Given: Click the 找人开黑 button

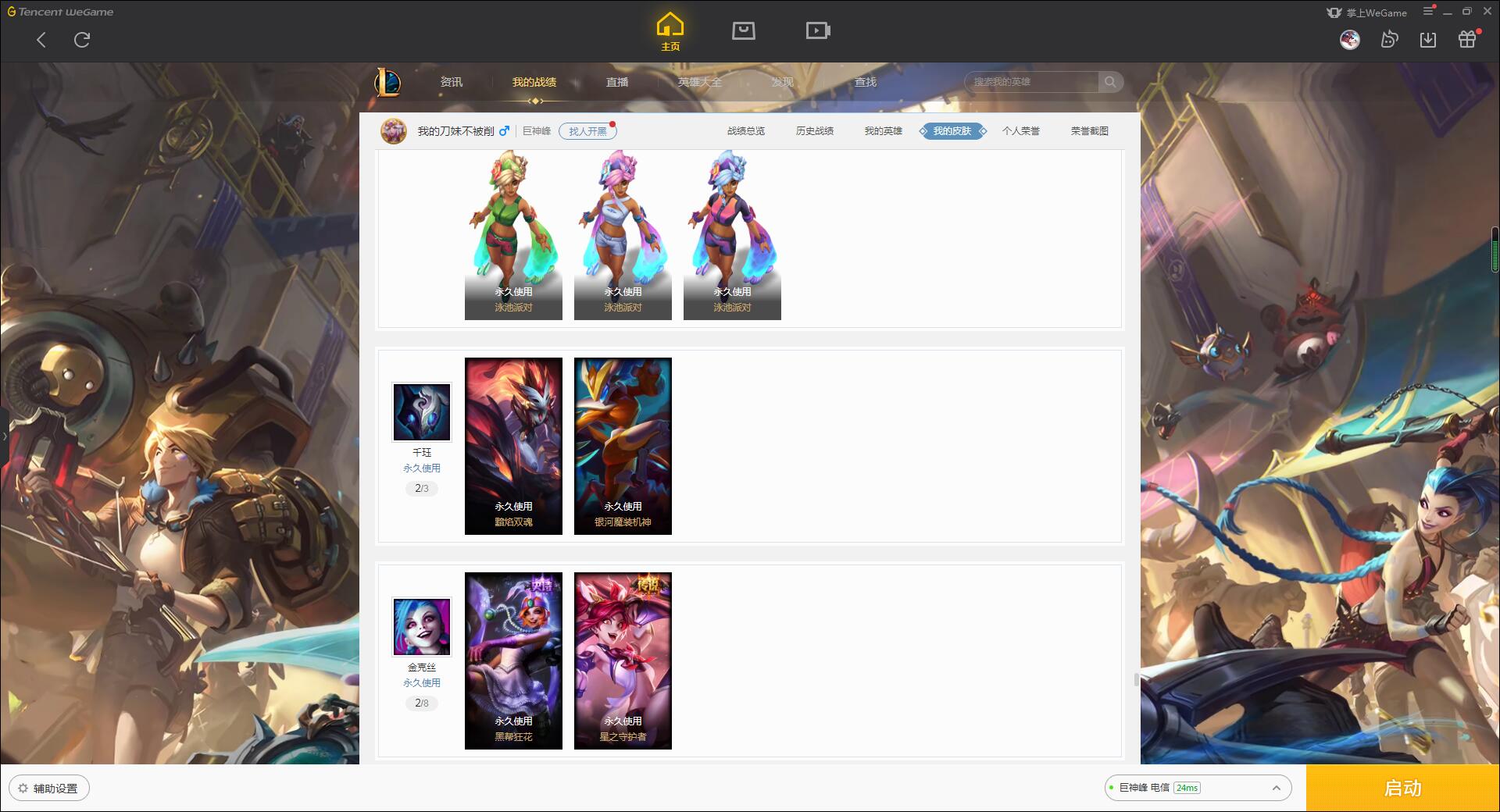Looking at the screenshot, I should point(587,131).
